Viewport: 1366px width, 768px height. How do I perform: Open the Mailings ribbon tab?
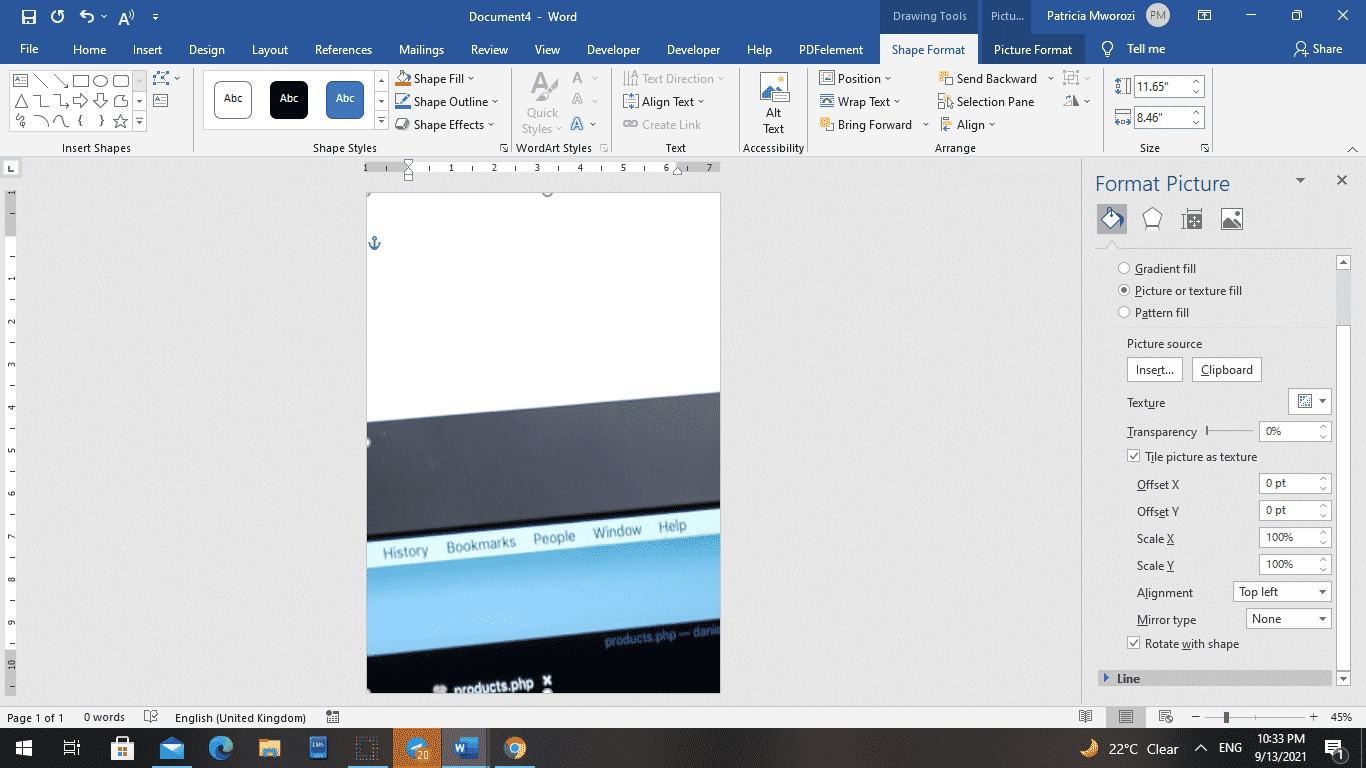pyautogui.click(x=421, y=48)
